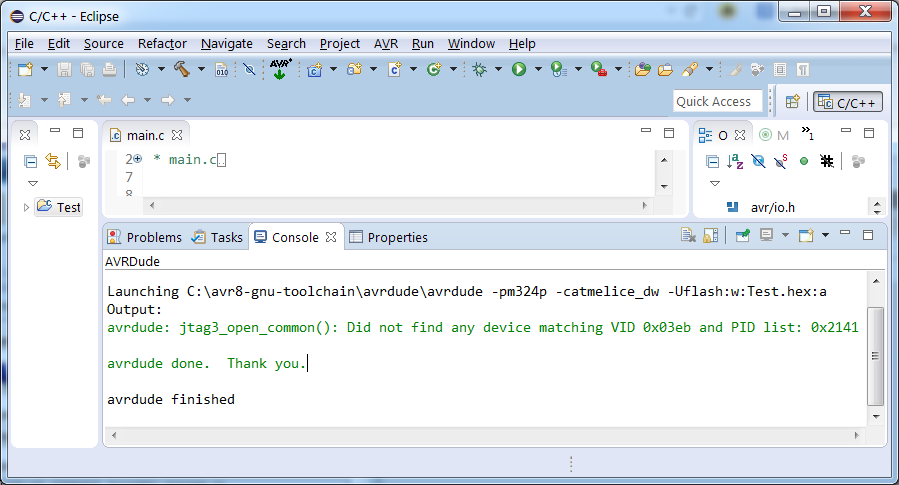Image resolution: width=899 pixels, height=485 pixels.
Task: Click the Display Selected Console icon
Action: 766,235
